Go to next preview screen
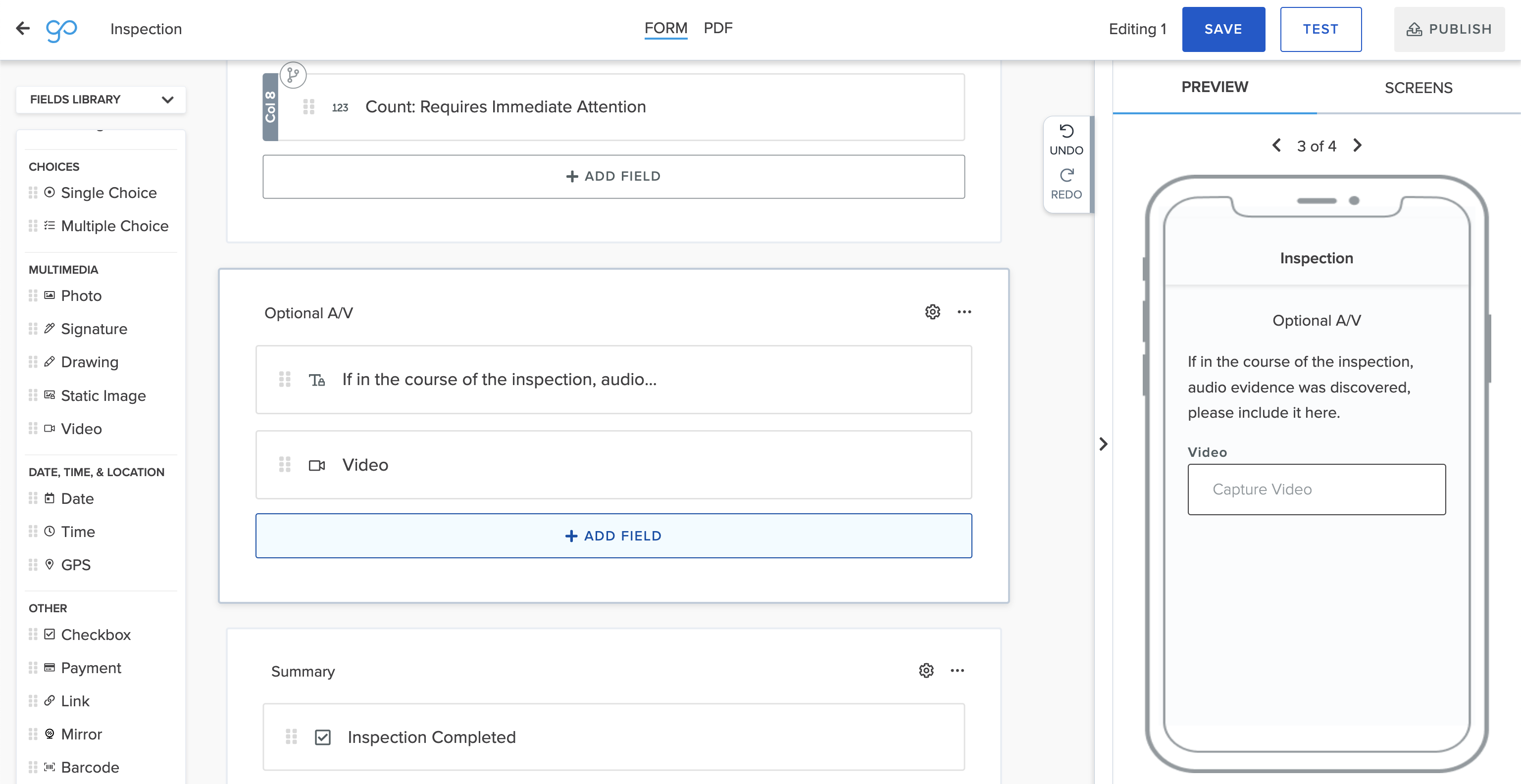This screenshot has height=784, width=1521. 1358,145
